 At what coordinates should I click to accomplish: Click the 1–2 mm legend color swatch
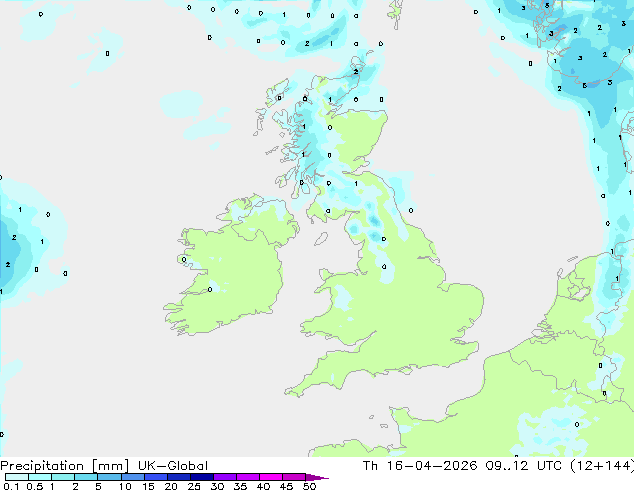coord(63,477)
